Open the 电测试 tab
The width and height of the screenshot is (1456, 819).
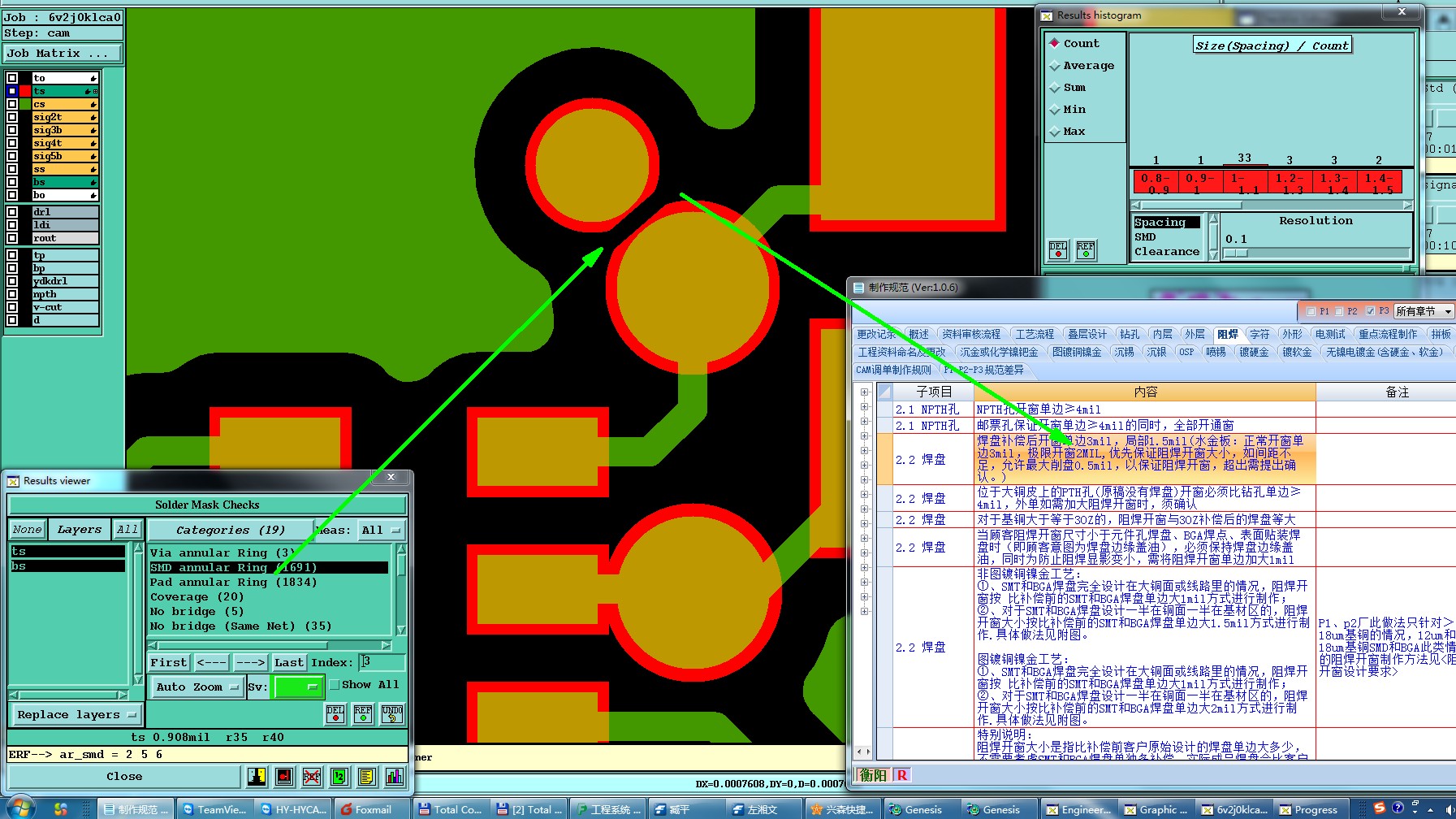[x=1330, y=334]
